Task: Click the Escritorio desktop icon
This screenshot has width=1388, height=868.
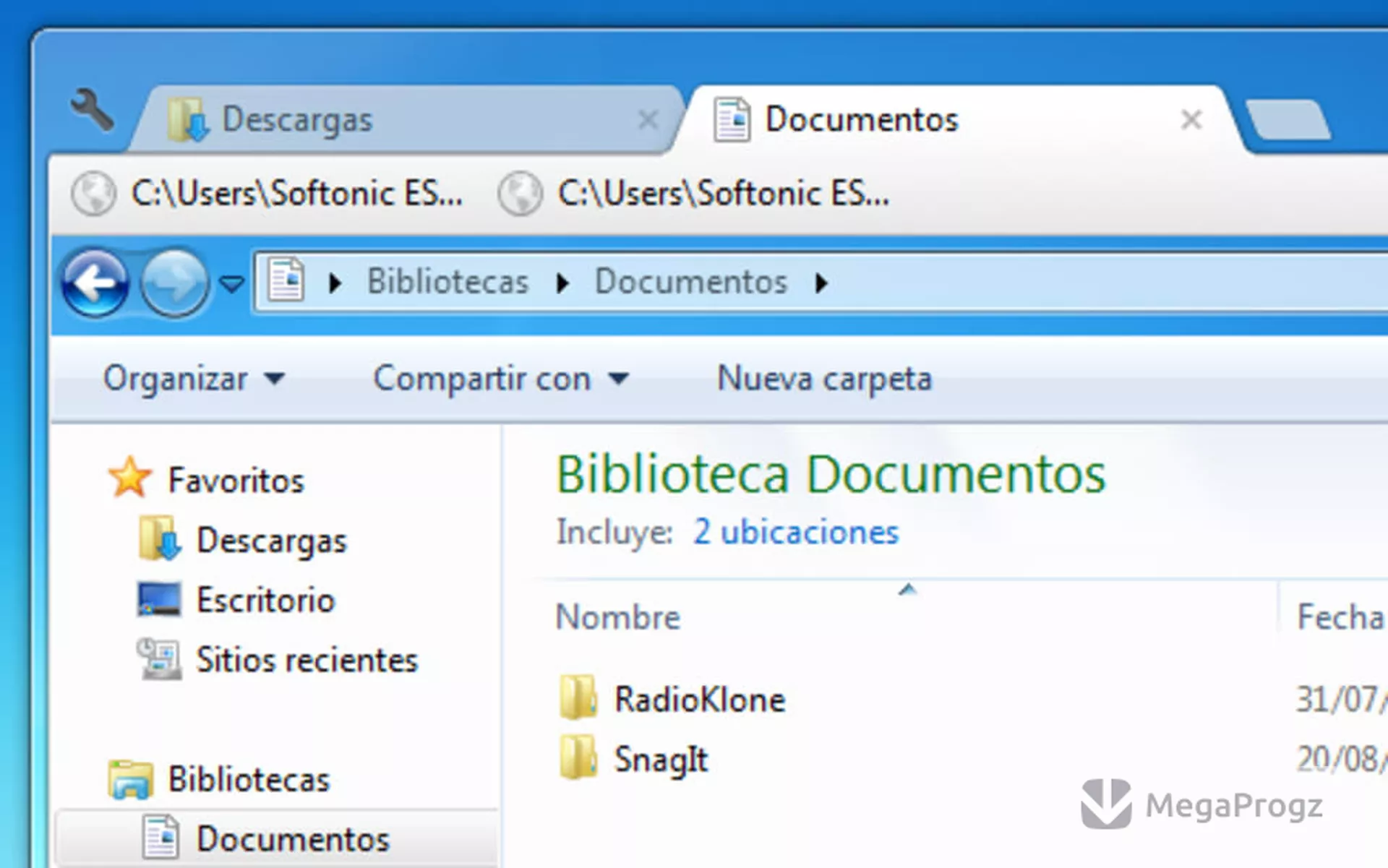Action: pyautogui.click(x=159, y=599)
